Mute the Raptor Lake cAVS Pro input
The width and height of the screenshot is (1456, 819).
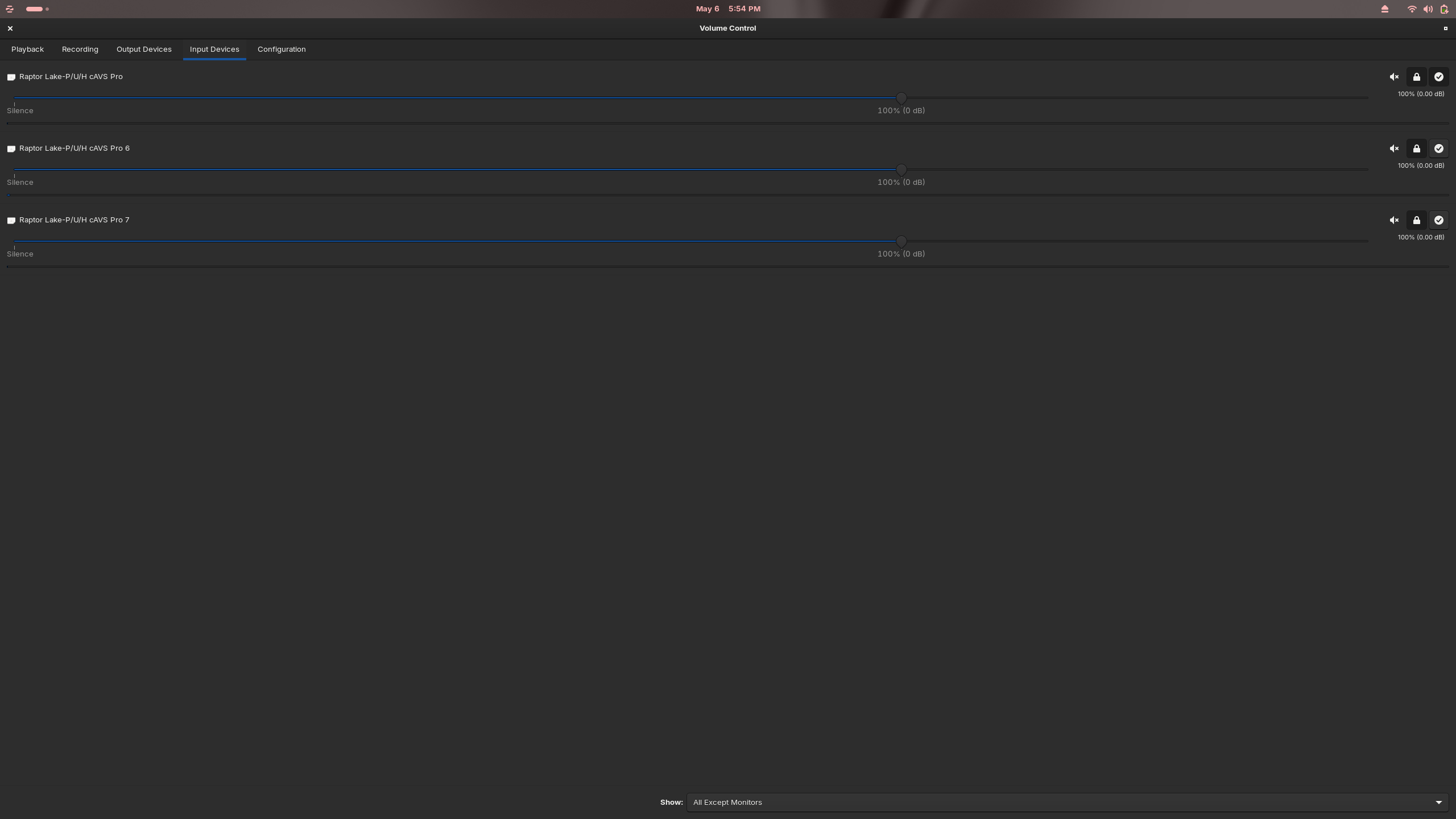(1394, 77)
